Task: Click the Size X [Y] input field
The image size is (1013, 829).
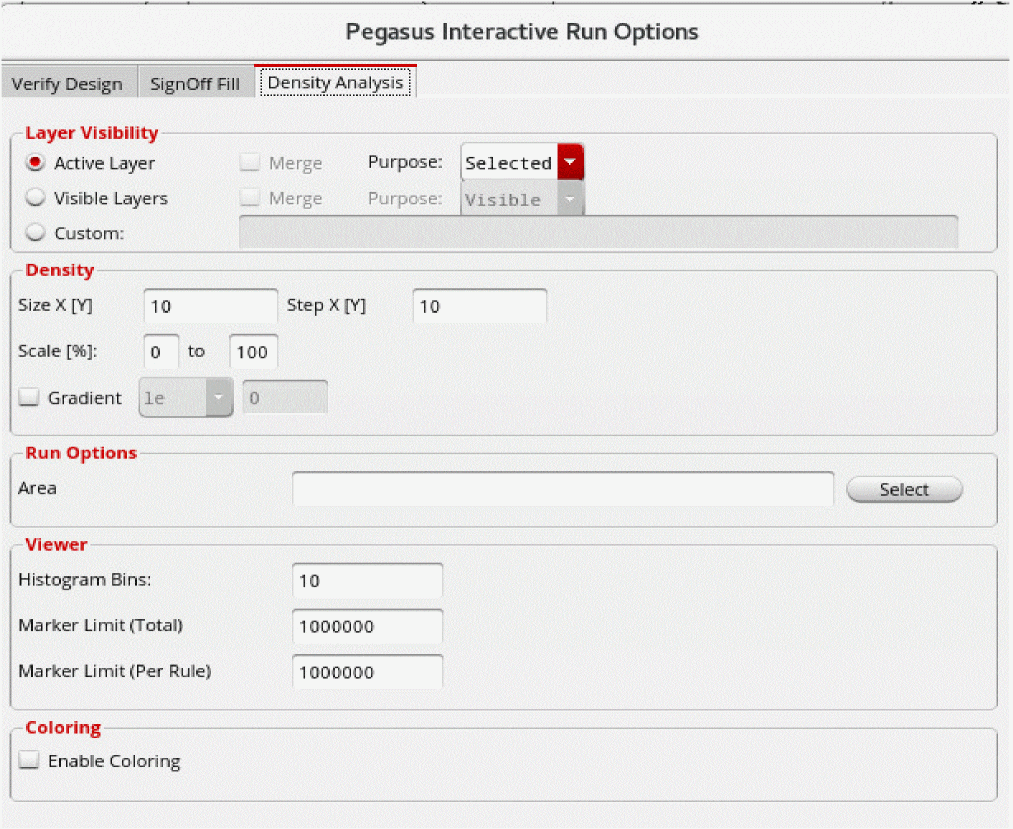Action: point(210,307)
